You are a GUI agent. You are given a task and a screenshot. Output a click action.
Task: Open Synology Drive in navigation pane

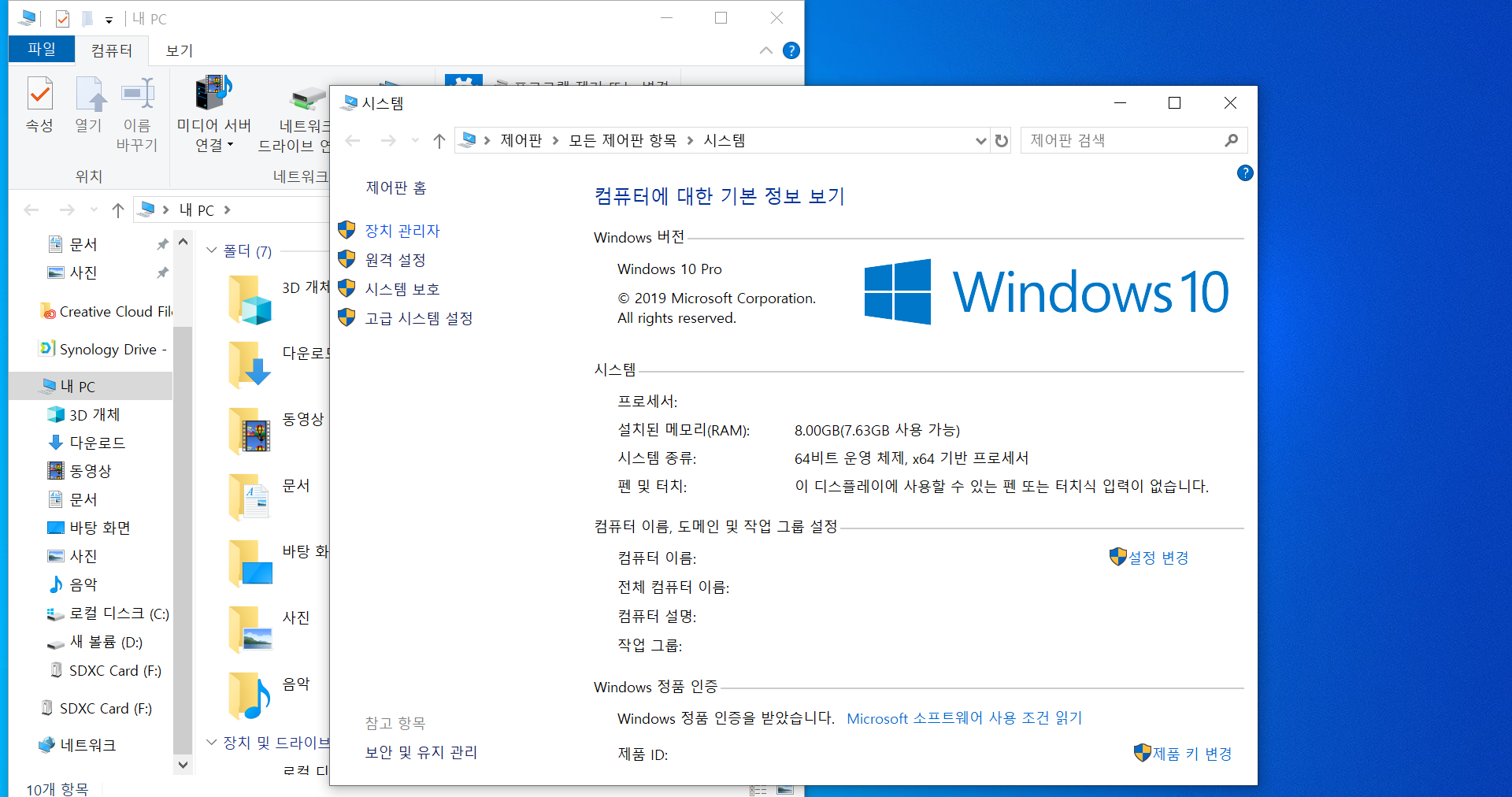click(x=104, y=349)
